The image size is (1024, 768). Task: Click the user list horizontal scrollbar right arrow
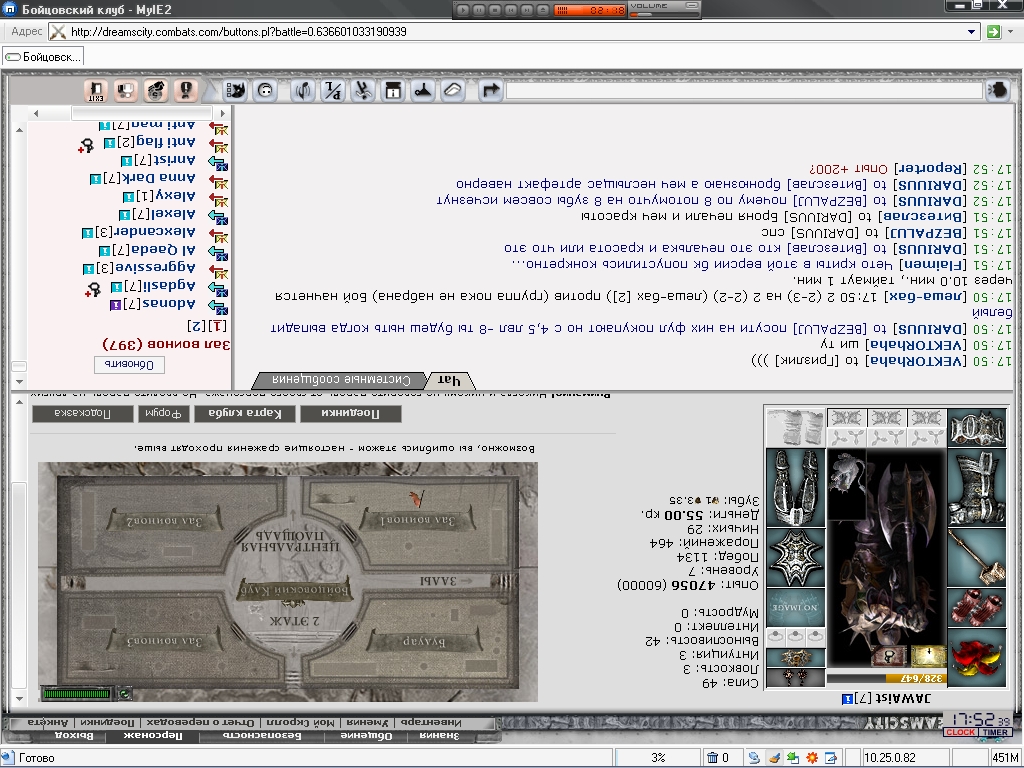pos(223,113)
